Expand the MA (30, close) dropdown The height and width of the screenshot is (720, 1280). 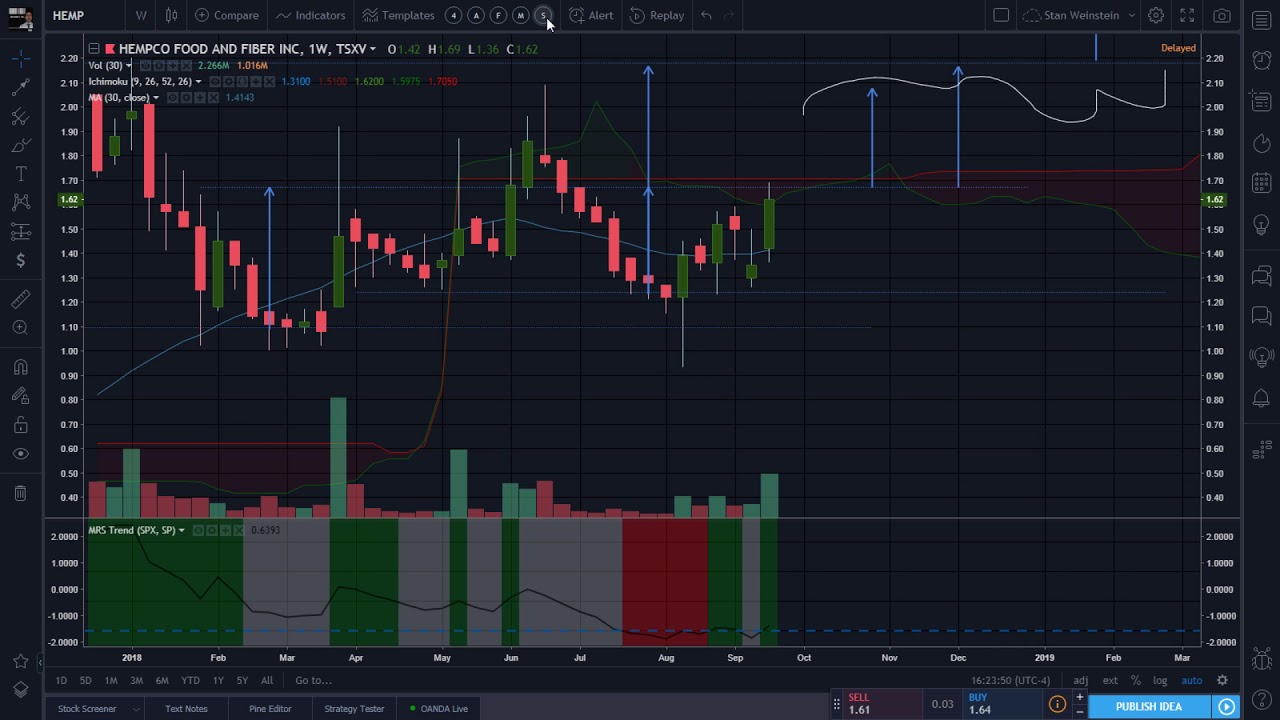click(156, 98)
